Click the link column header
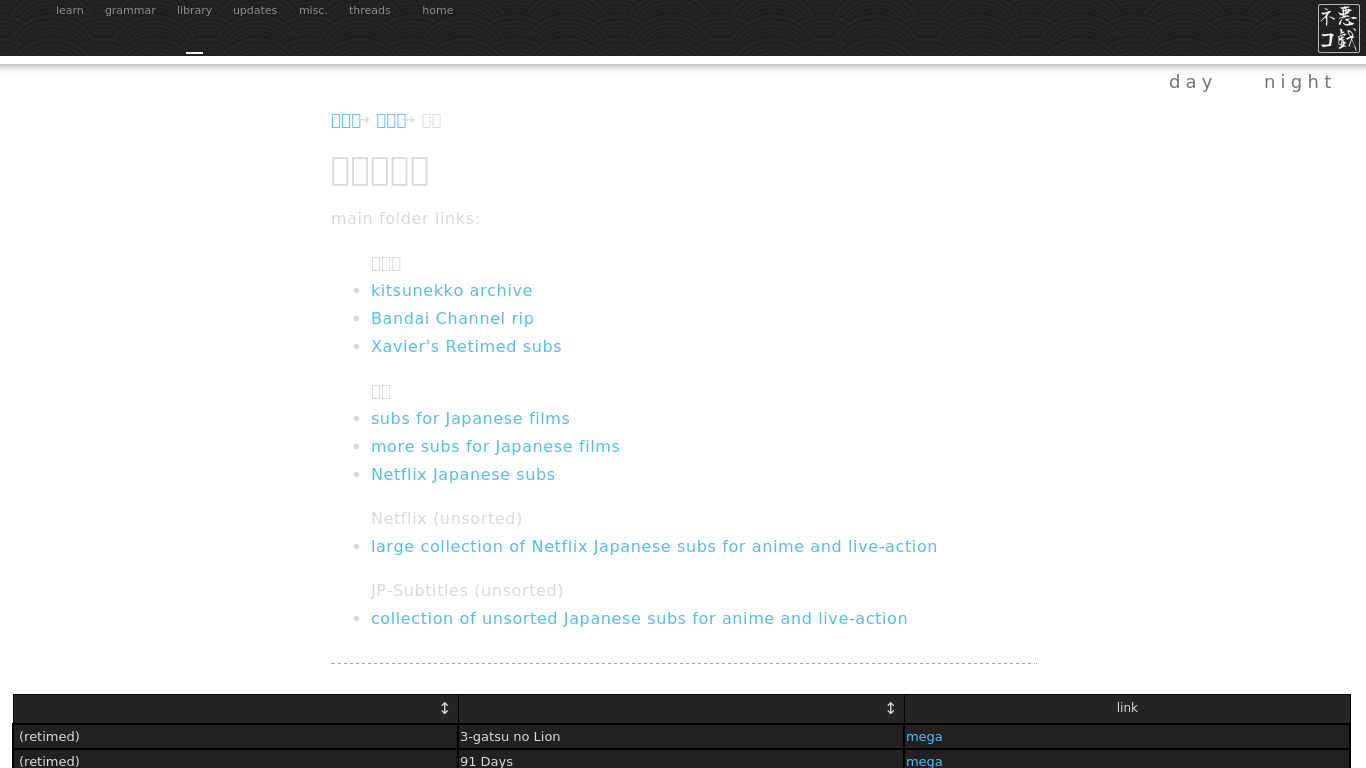Screen dimensions: 1366x768 pos(1127,708)
